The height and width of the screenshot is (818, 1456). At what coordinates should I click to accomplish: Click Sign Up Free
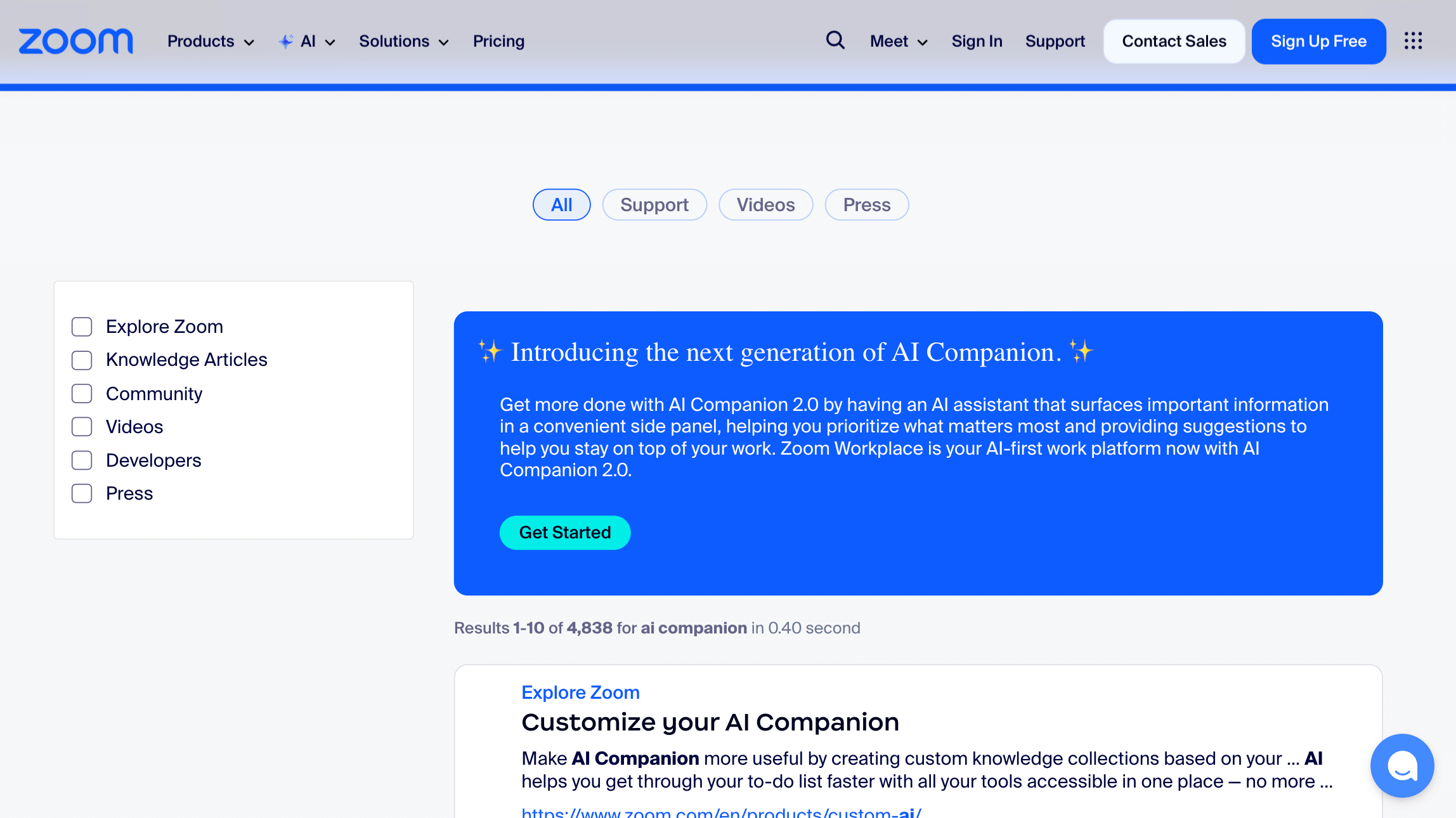pyautogui.click(x=1318, y=41)
